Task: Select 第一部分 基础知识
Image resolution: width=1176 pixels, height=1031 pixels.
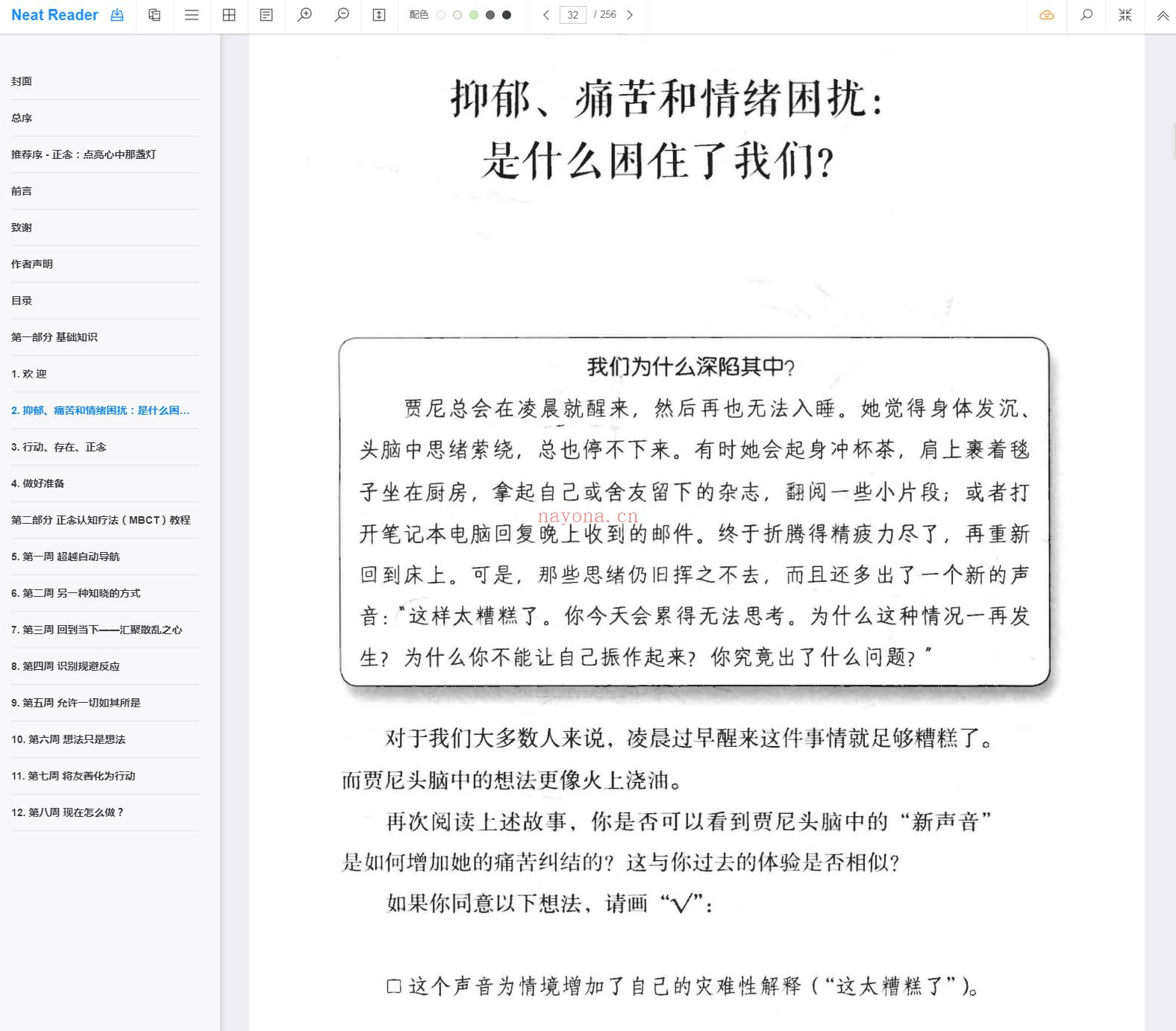Action: pos(105,337)
